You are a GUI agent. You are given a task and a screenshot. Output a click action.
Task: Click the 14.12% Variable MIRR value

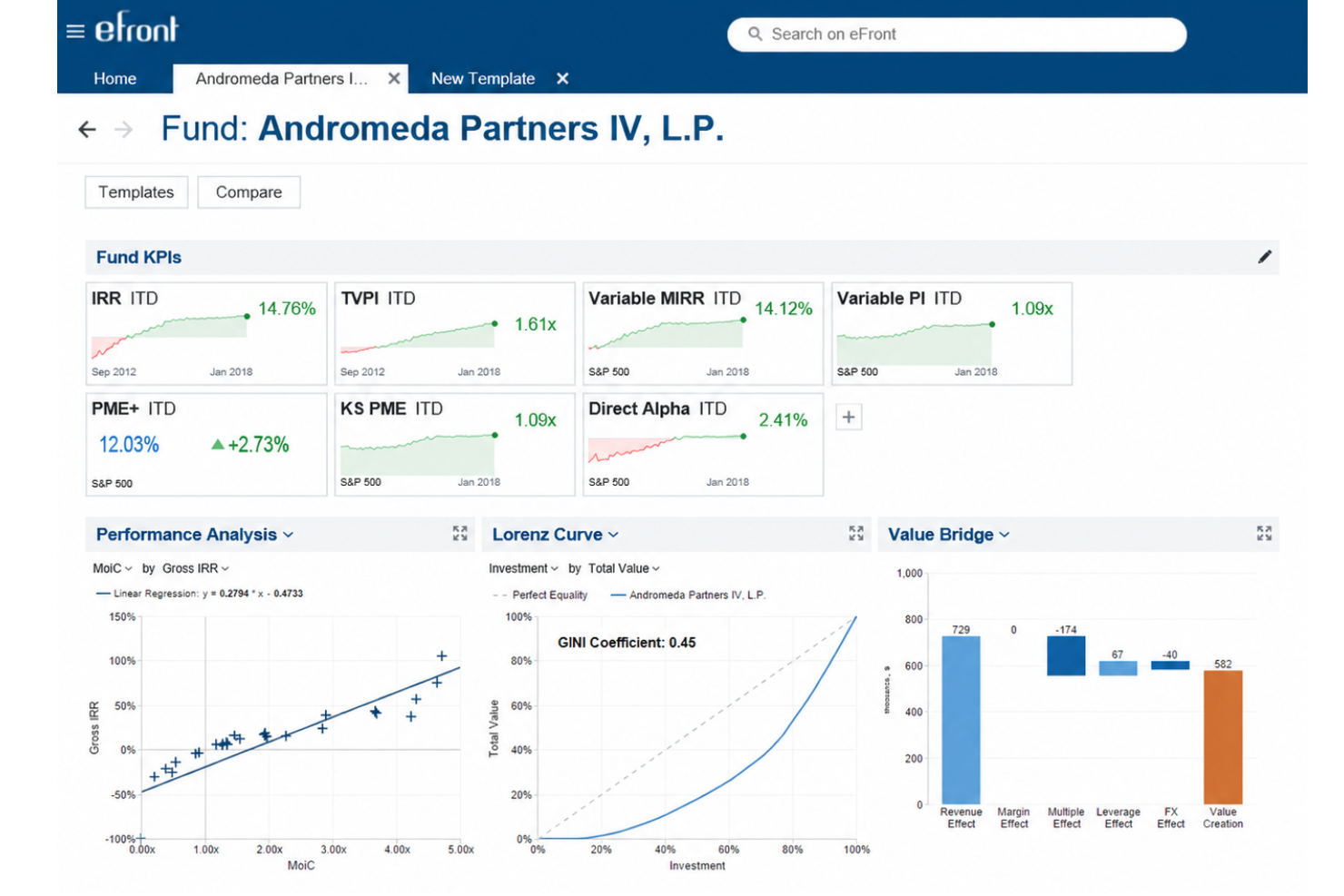[784, 309]
